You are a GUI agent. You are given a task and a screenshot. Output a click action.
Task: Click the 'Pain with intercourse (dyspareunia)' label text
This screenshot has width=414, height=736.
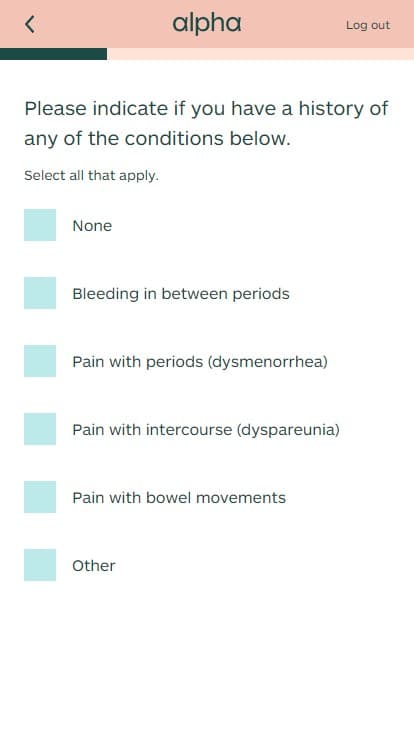[206, 430]
